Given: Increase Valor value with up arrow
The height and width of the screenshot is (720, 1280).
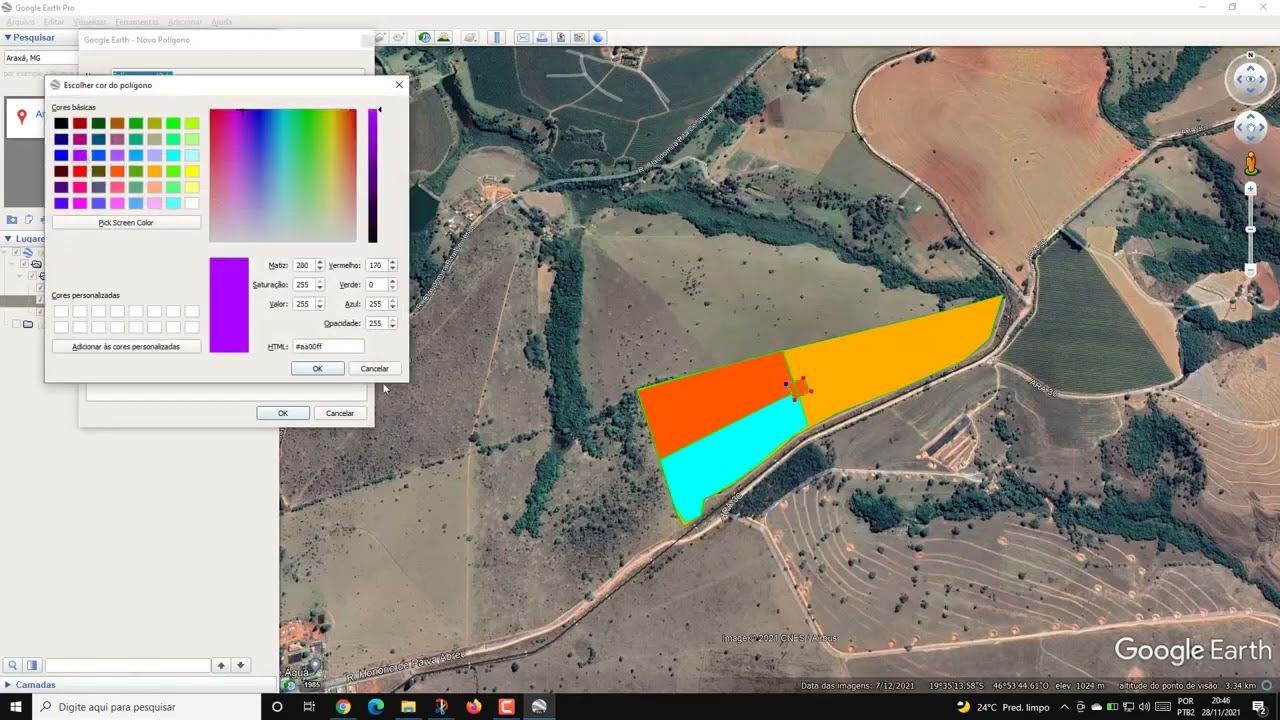Looking at the screenshot, I should (x=320, y=301).
